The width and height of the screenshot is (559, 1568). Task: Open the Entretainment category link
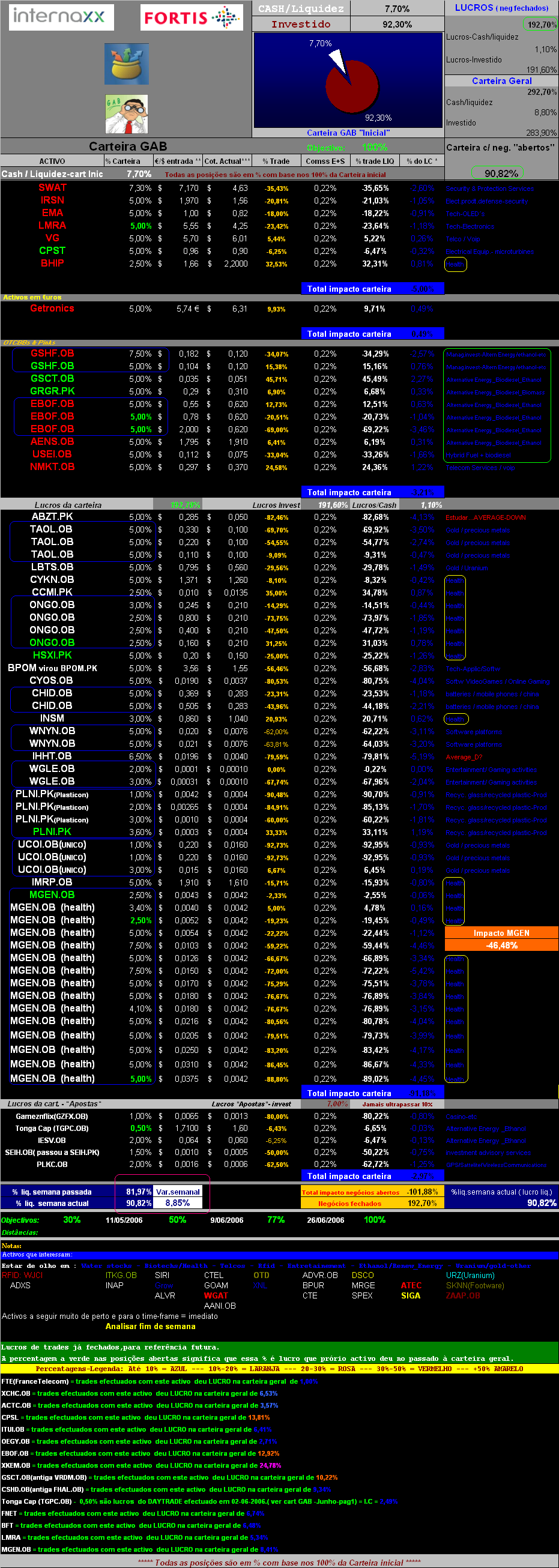[316, 1266]
